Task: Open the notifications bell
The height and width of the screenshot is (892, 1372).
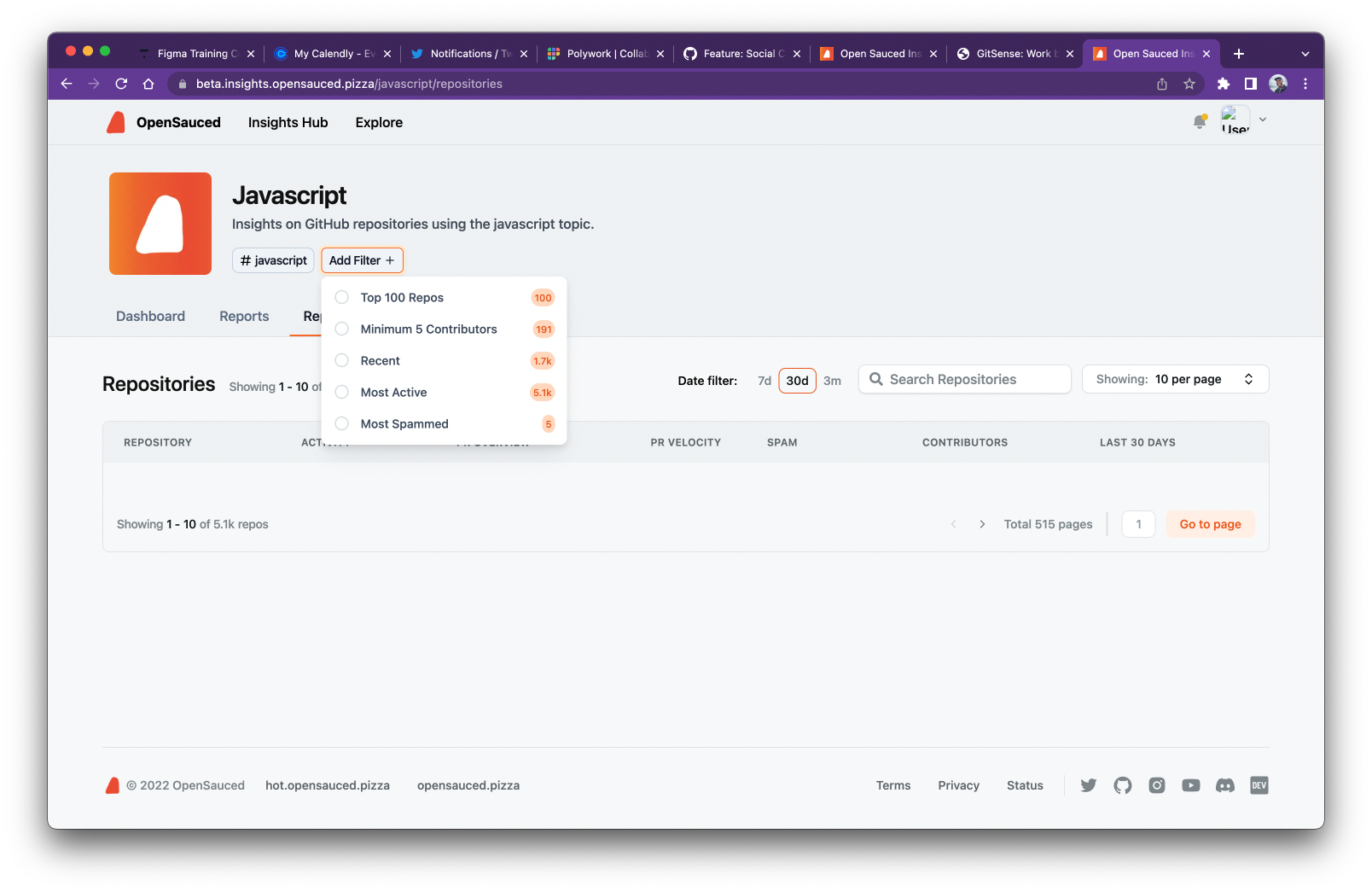Action: (x=1199, y=122)
